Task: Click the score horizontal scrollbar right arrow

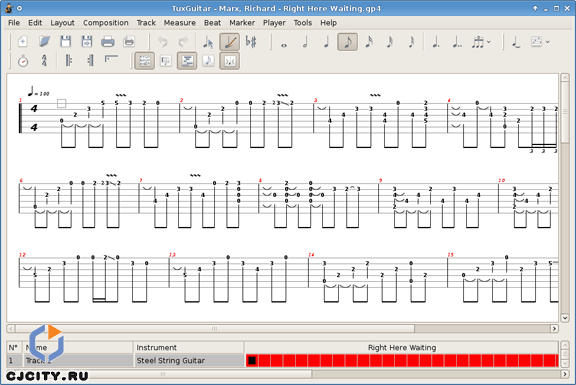Action: 555,328
